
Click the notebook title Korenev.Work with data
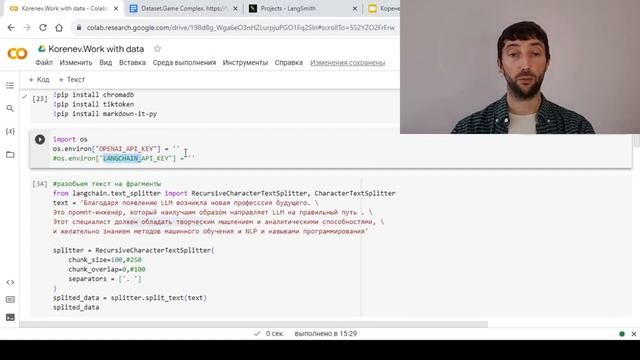coord(96,49)
